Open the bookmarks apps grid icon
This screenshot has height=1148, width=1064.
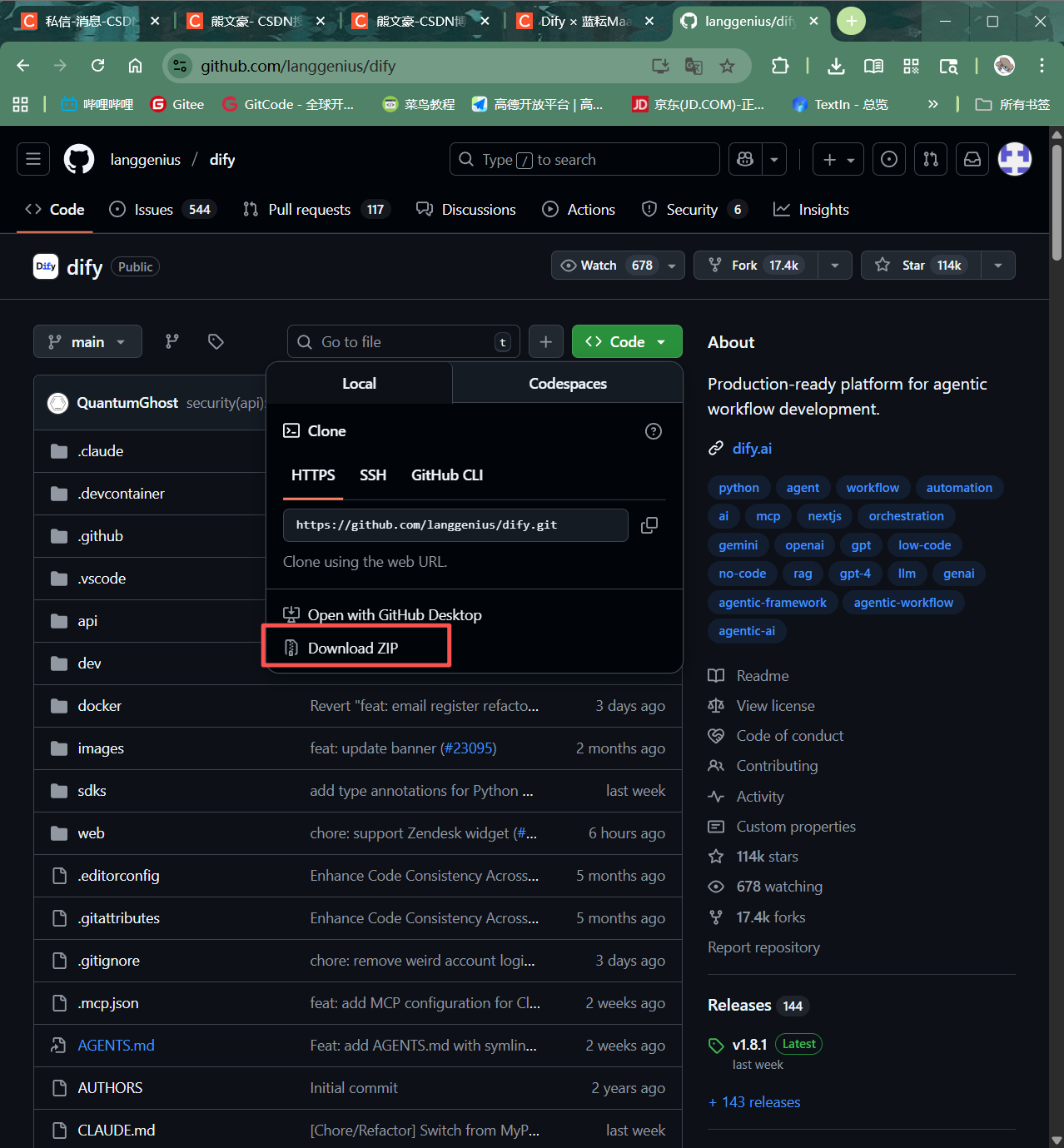[21, 104]
